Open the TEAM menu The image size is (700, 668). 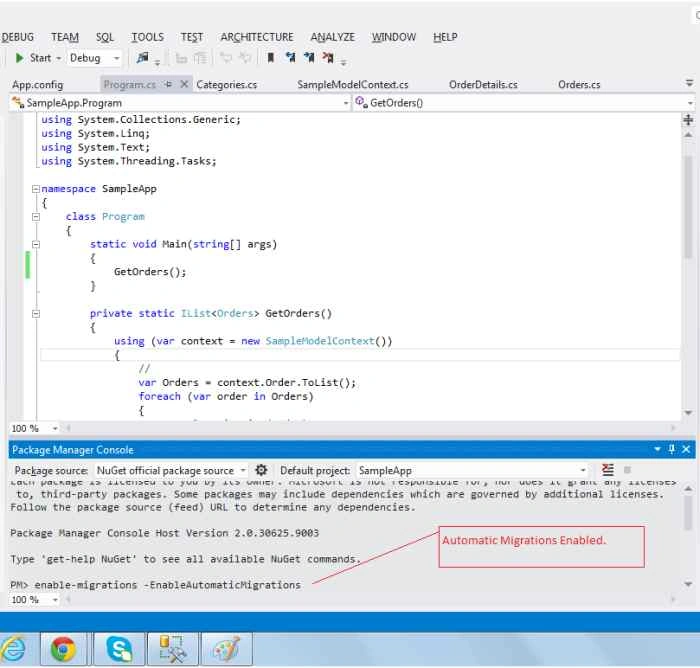pos(65,37)
